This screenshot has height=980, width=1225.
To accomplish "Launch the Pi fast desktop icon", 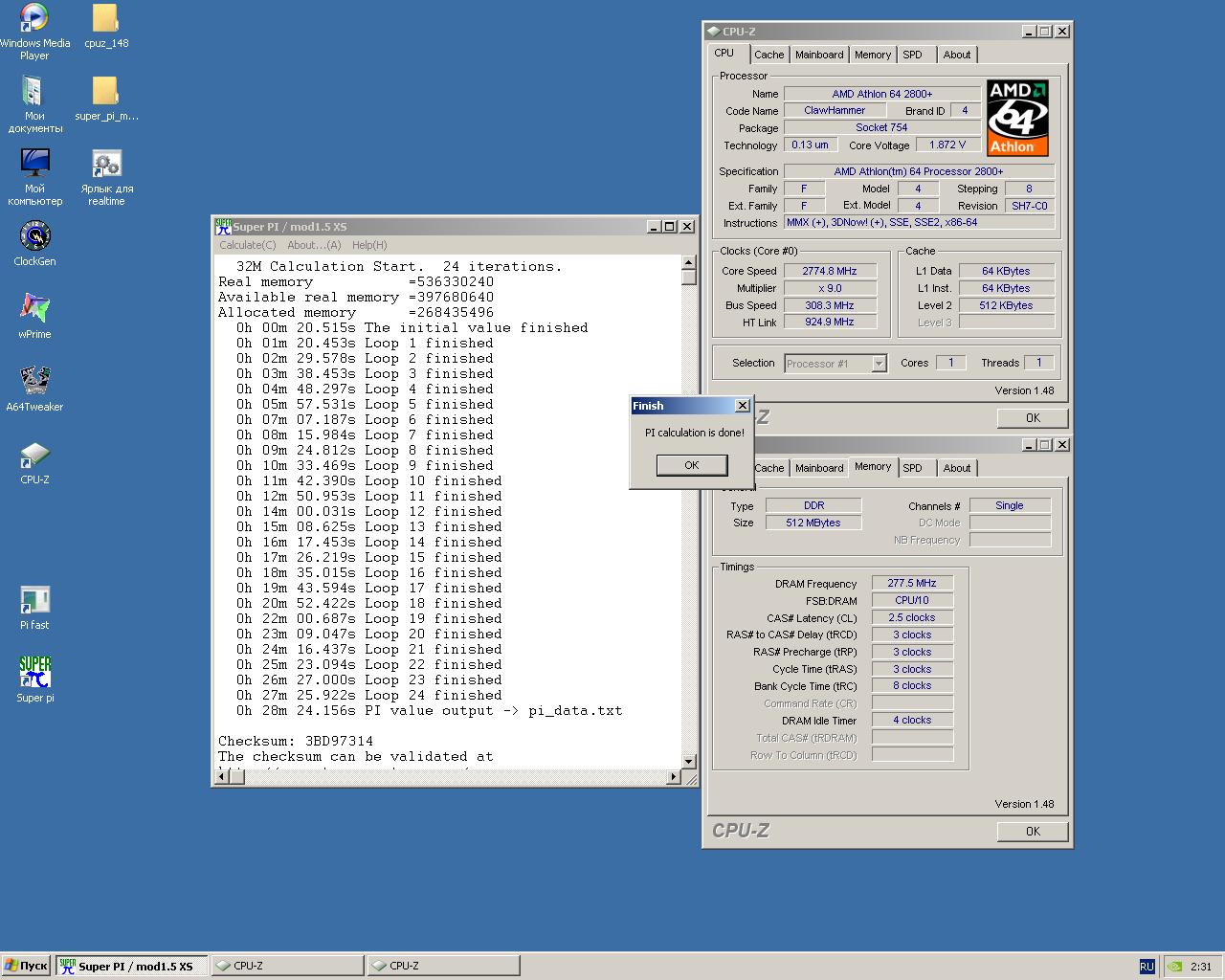I will (x=34, y=608).
